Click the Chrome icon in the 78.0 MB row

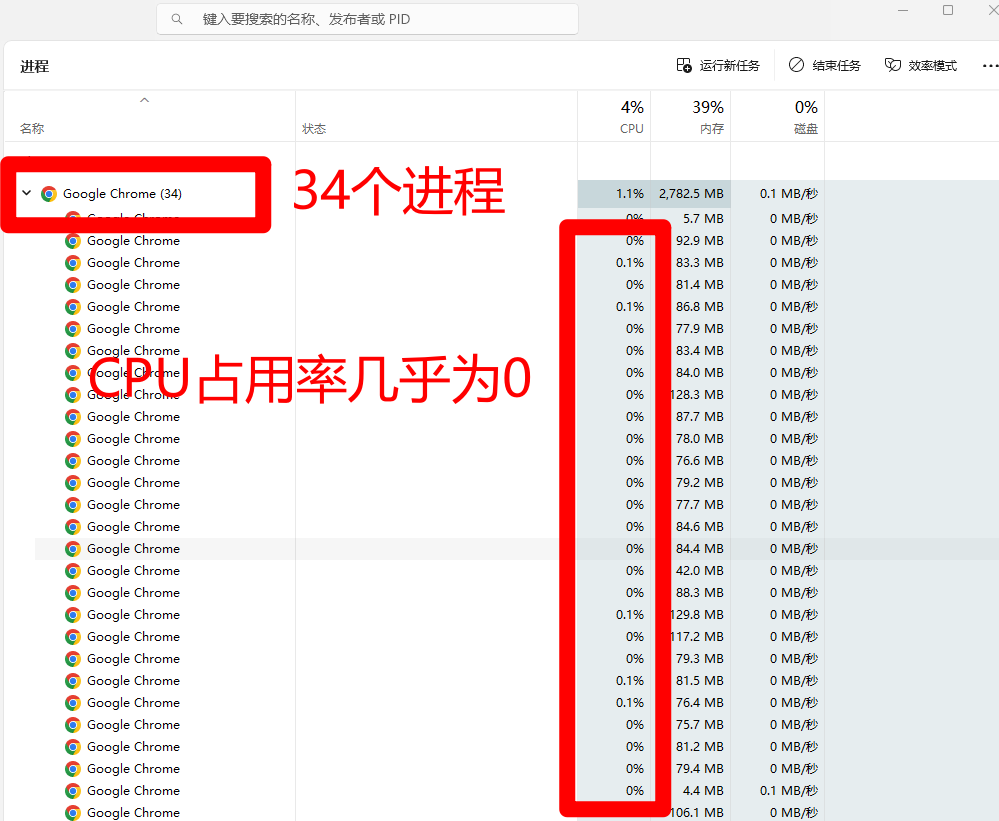73,439
